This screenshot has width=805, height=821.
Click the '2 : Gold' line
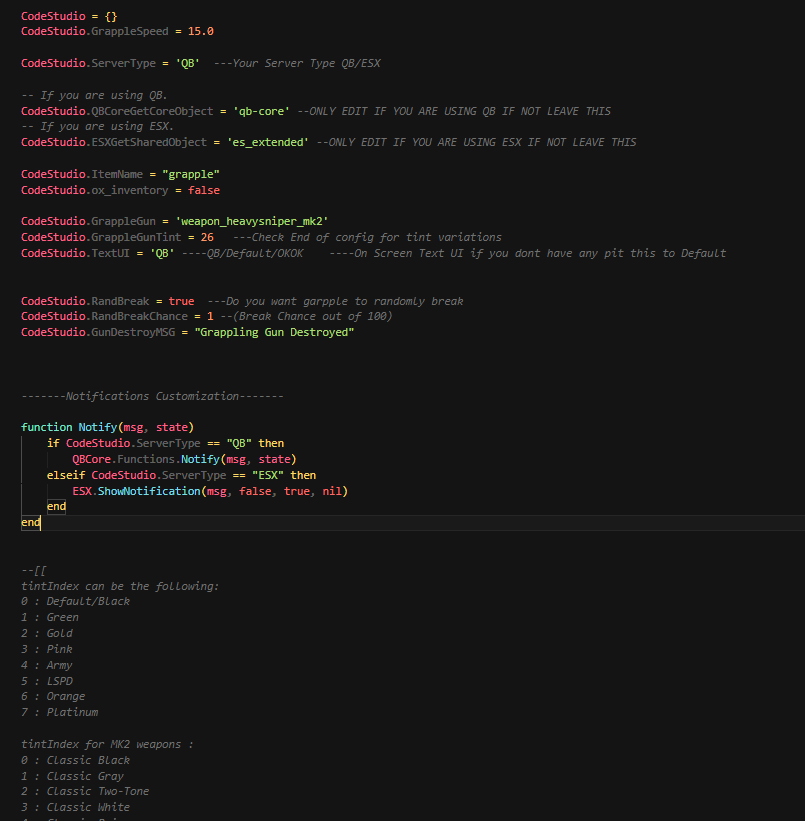47,634
